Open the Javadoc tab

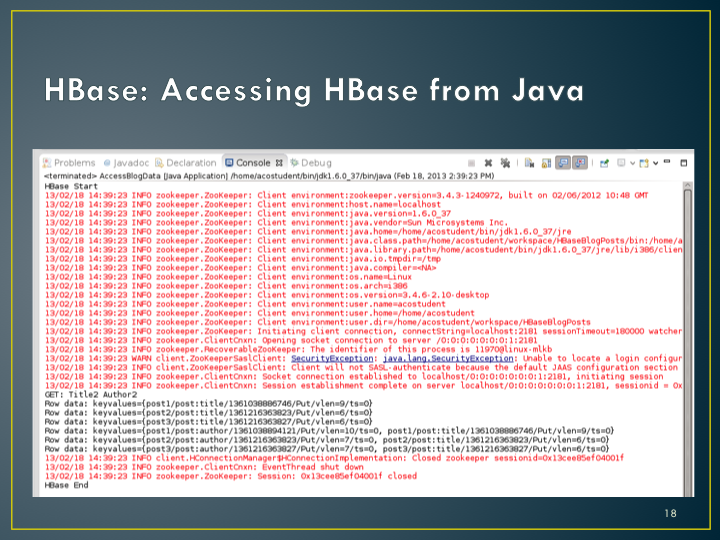(x=126, y=163)
